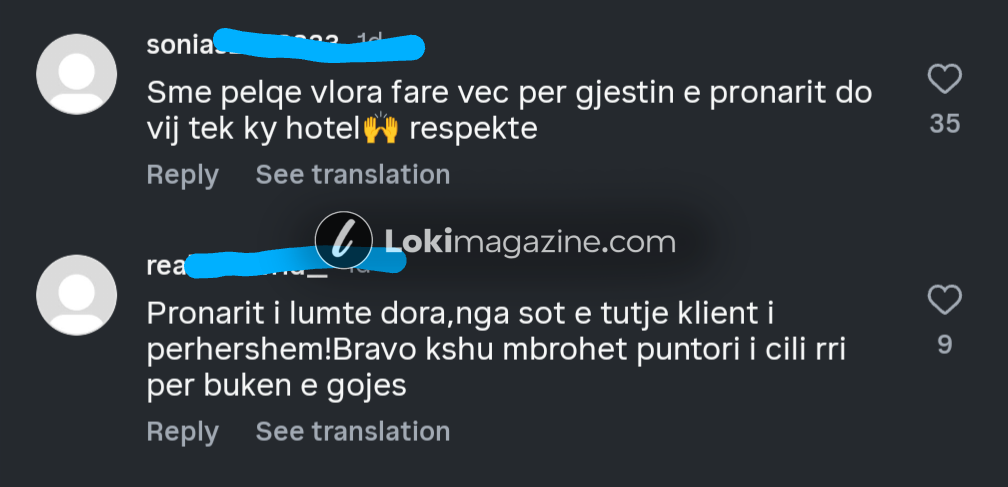Click the 9 like count
The image size is (1008, 487).
[944, 344]
